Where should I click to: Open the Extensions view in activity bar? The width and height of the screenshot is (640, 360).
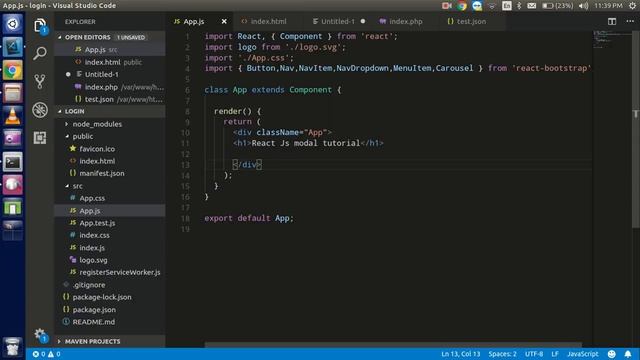coord(40,138)
